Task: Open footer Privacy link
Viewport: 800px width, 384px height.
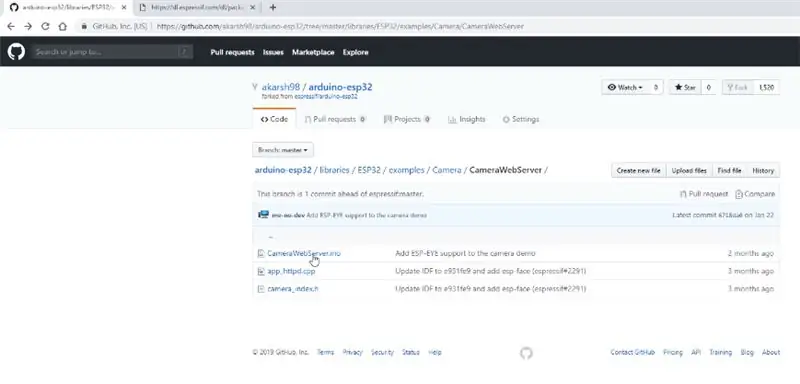Action: click(353, 352)
